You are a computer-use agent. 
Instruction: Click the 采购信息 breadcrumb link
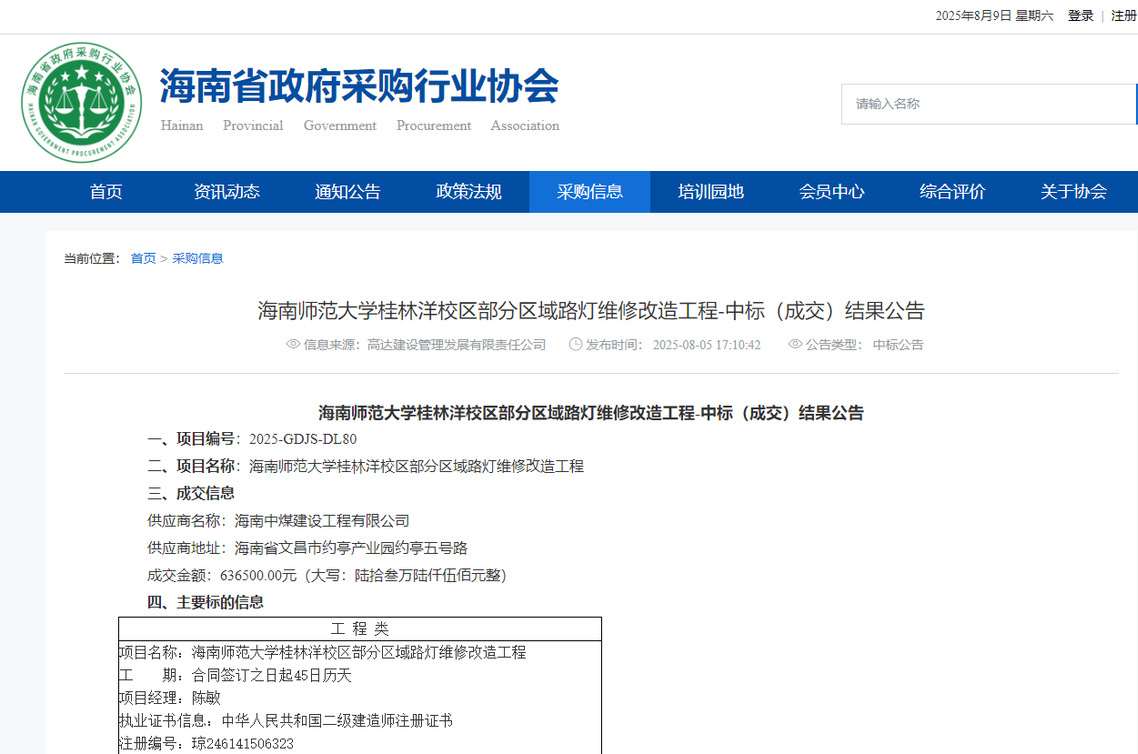[198, 258]
